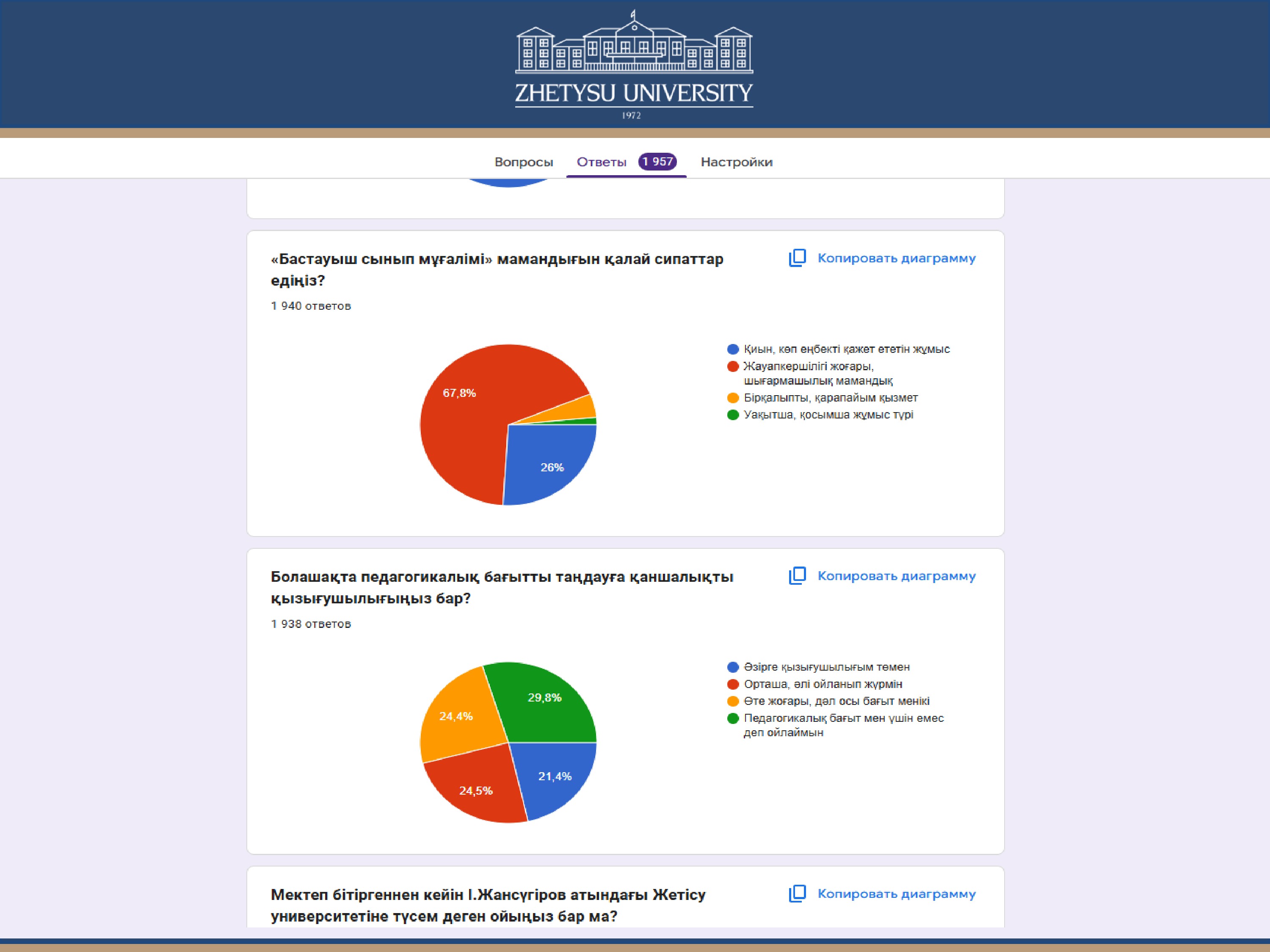Click copy icon for the pedagogical interest chart
The image size is (1270, 952).
(x=797, y=575)
